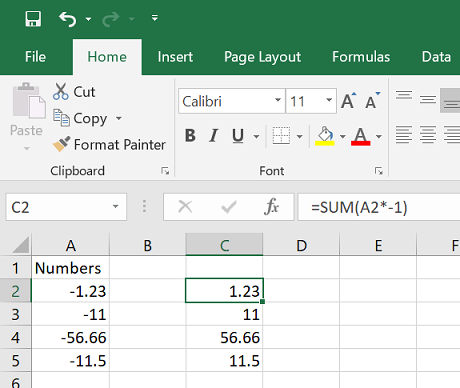Screen dimensions: 460x388
Task: Select row 3 header
Action: click(15, 314)
